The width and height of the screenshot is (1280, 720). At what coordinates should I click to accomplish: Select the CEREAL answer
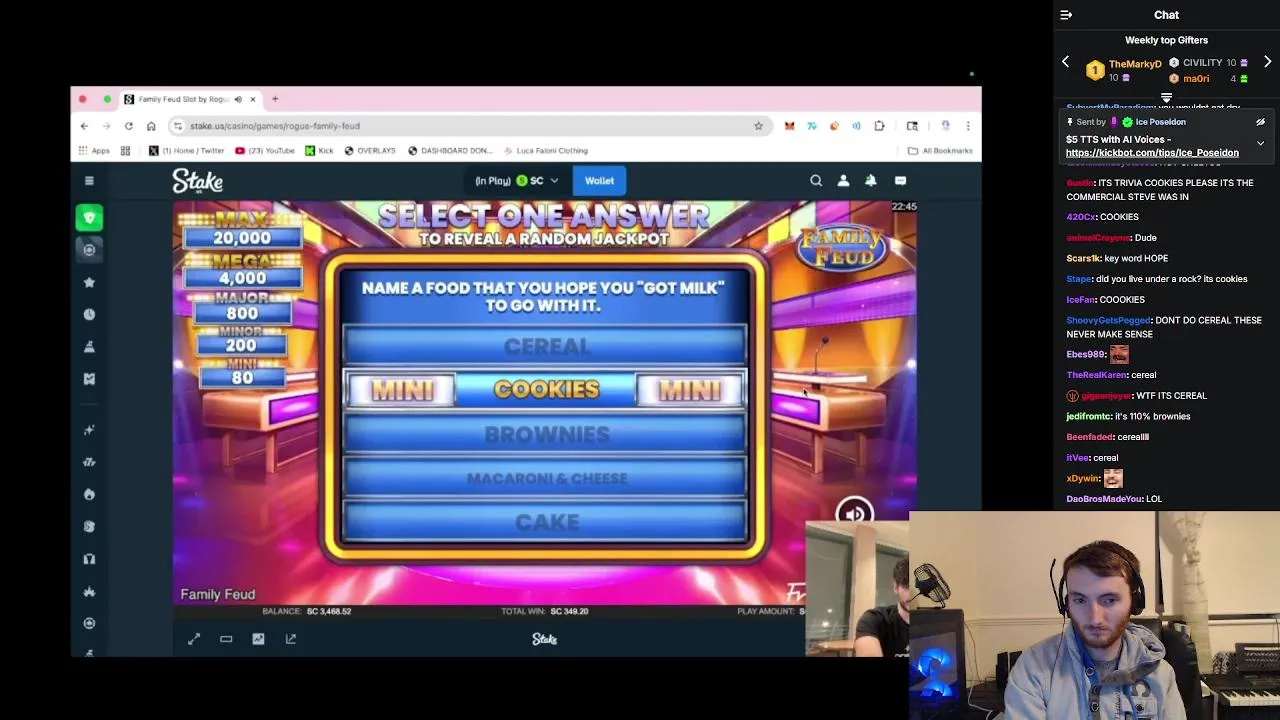click(x=546, y=346)
